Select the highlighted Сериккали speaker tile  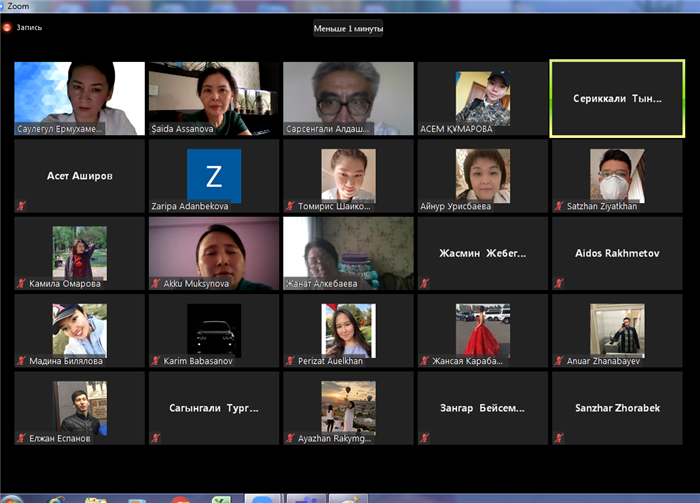click(616, 99)
